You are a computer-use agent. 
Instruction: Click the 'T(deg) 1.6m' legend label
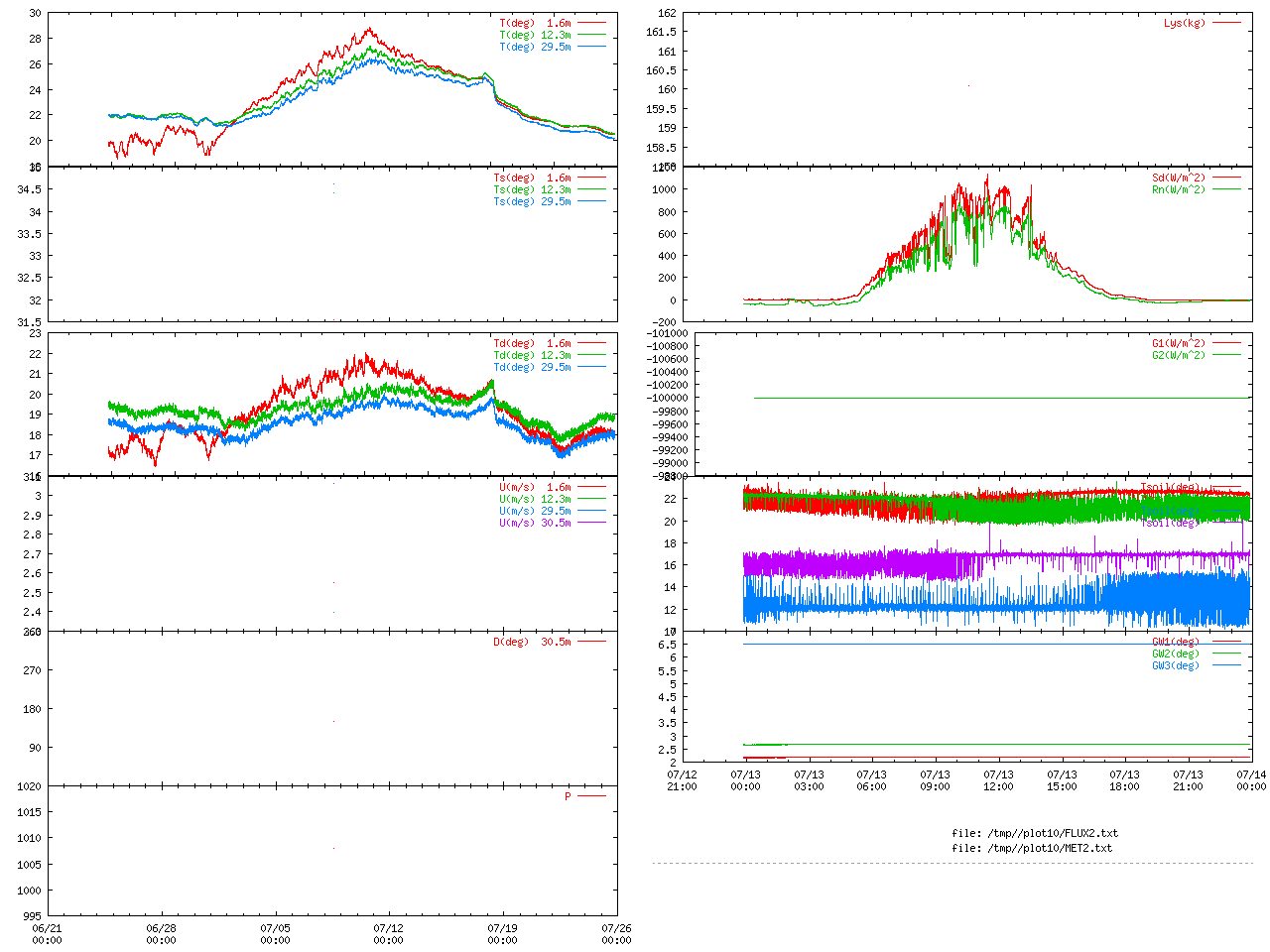[535, 23]
